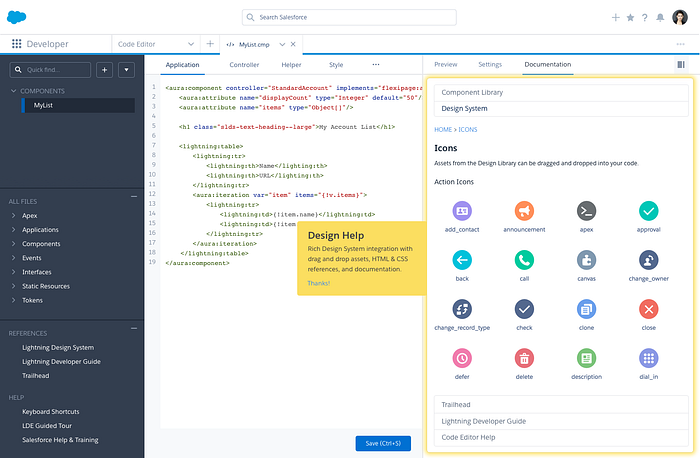Click the pink defer clock icon
700x458 pixels.
461,358
